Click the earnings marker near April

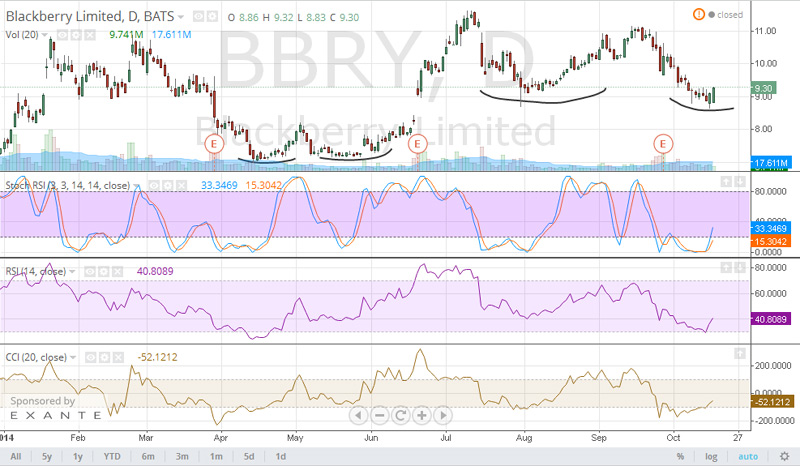point(214,144)
